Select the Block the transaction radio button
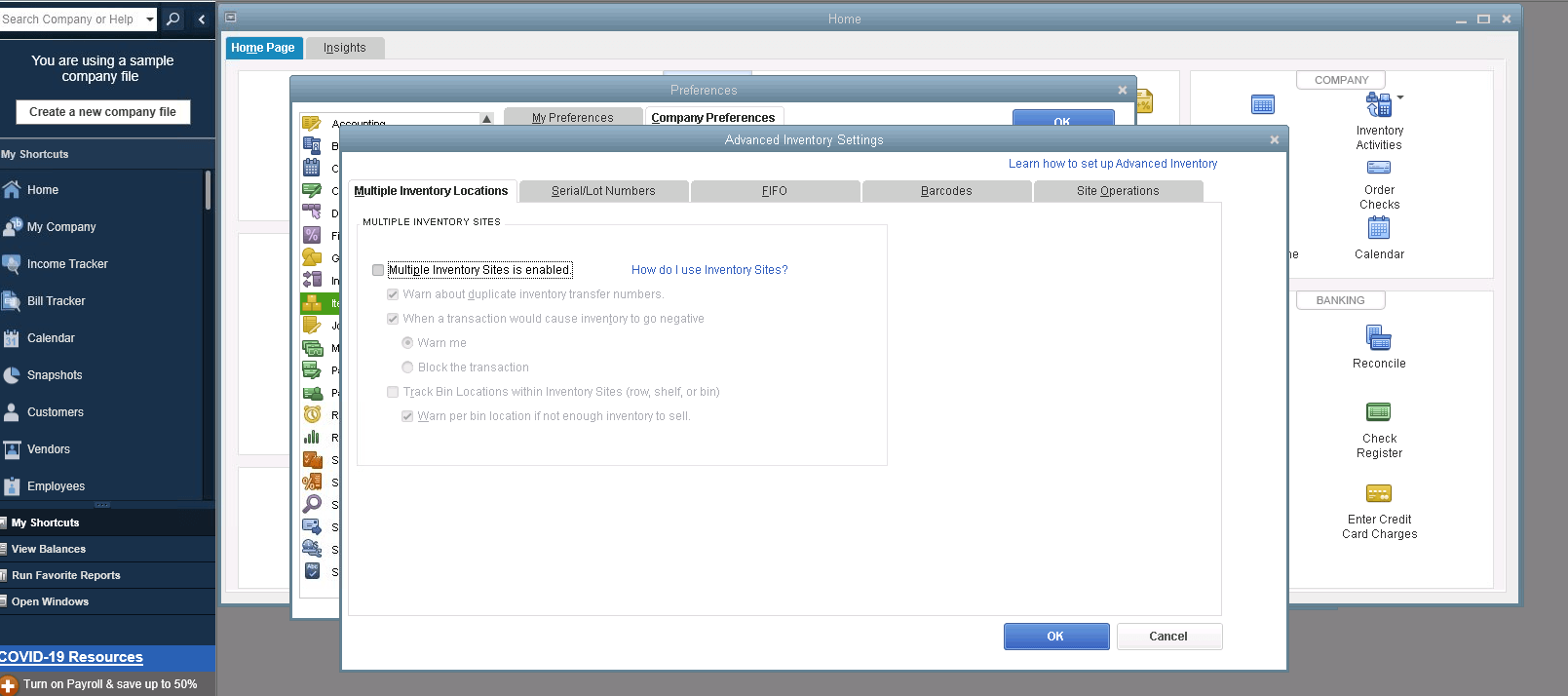1568x696 pixels. pyautogui.click(x=407, y=367)
